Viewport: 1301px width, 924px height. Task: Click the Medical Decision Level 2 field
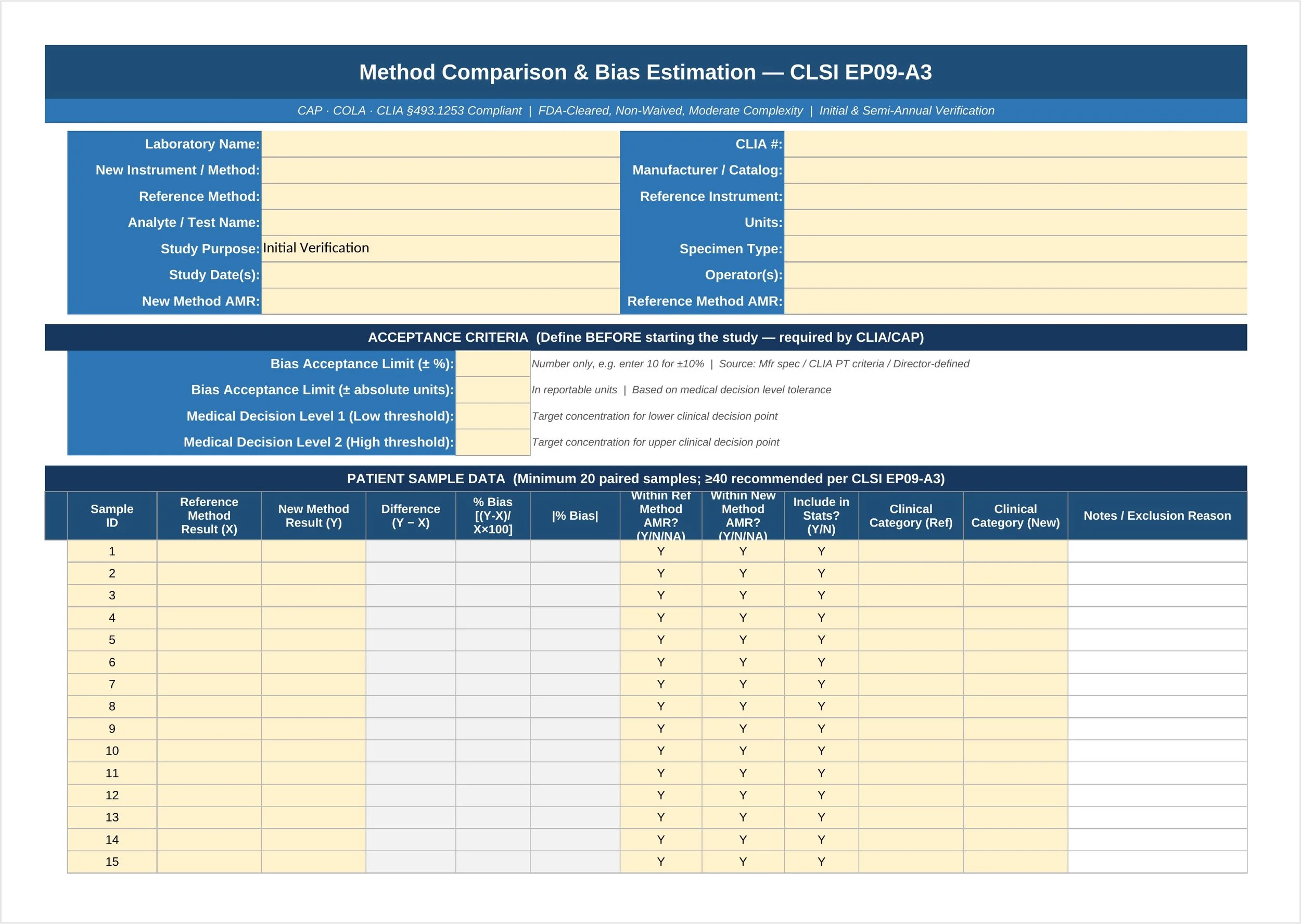click(x=493, y=442)
